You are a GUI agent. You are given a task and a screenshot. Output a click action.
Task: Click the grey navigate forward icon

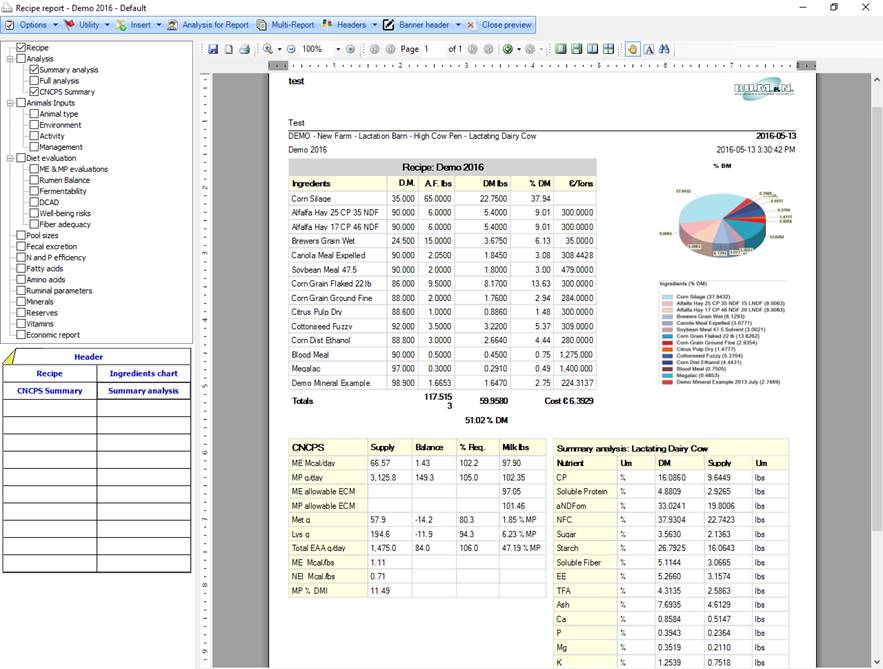529,50
